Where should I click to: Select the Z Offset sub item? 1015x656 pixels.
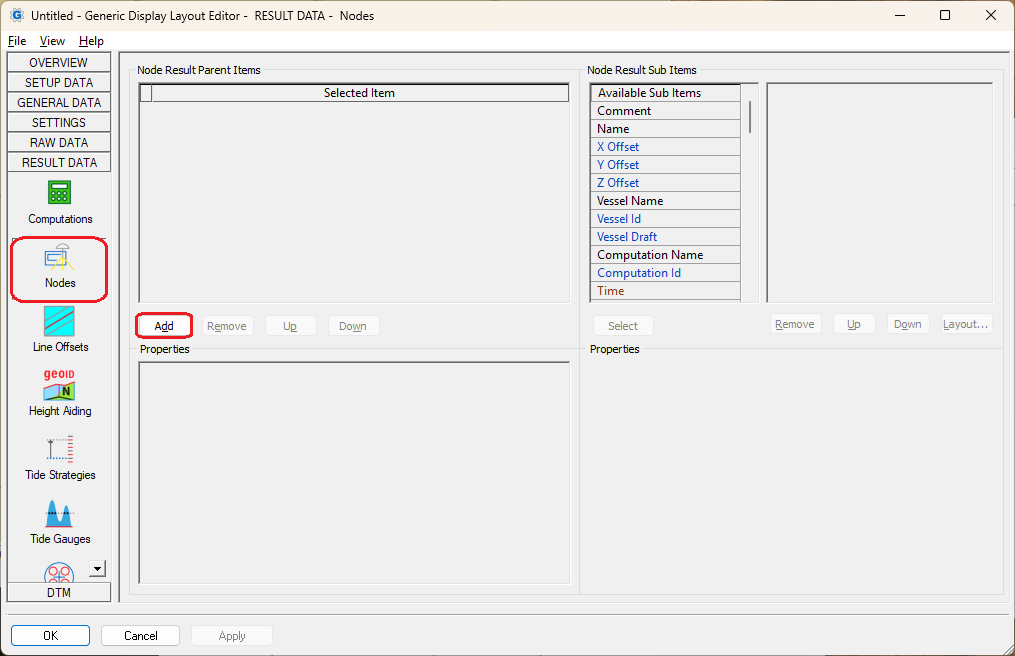665,183
